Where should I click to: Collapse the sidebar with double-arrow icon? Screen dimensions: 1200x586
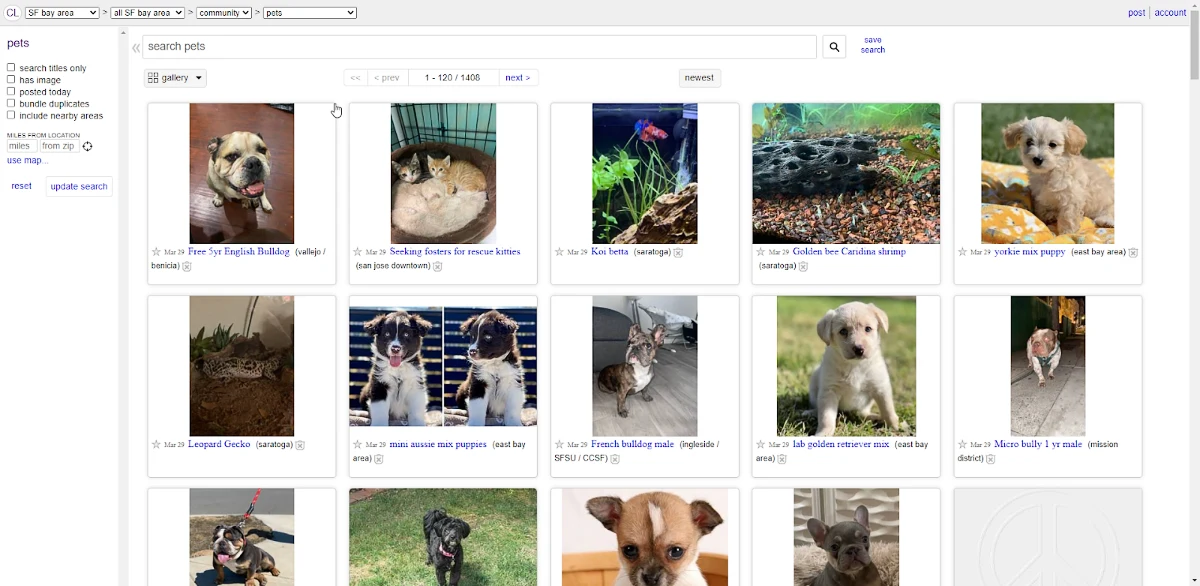[136, 47]
